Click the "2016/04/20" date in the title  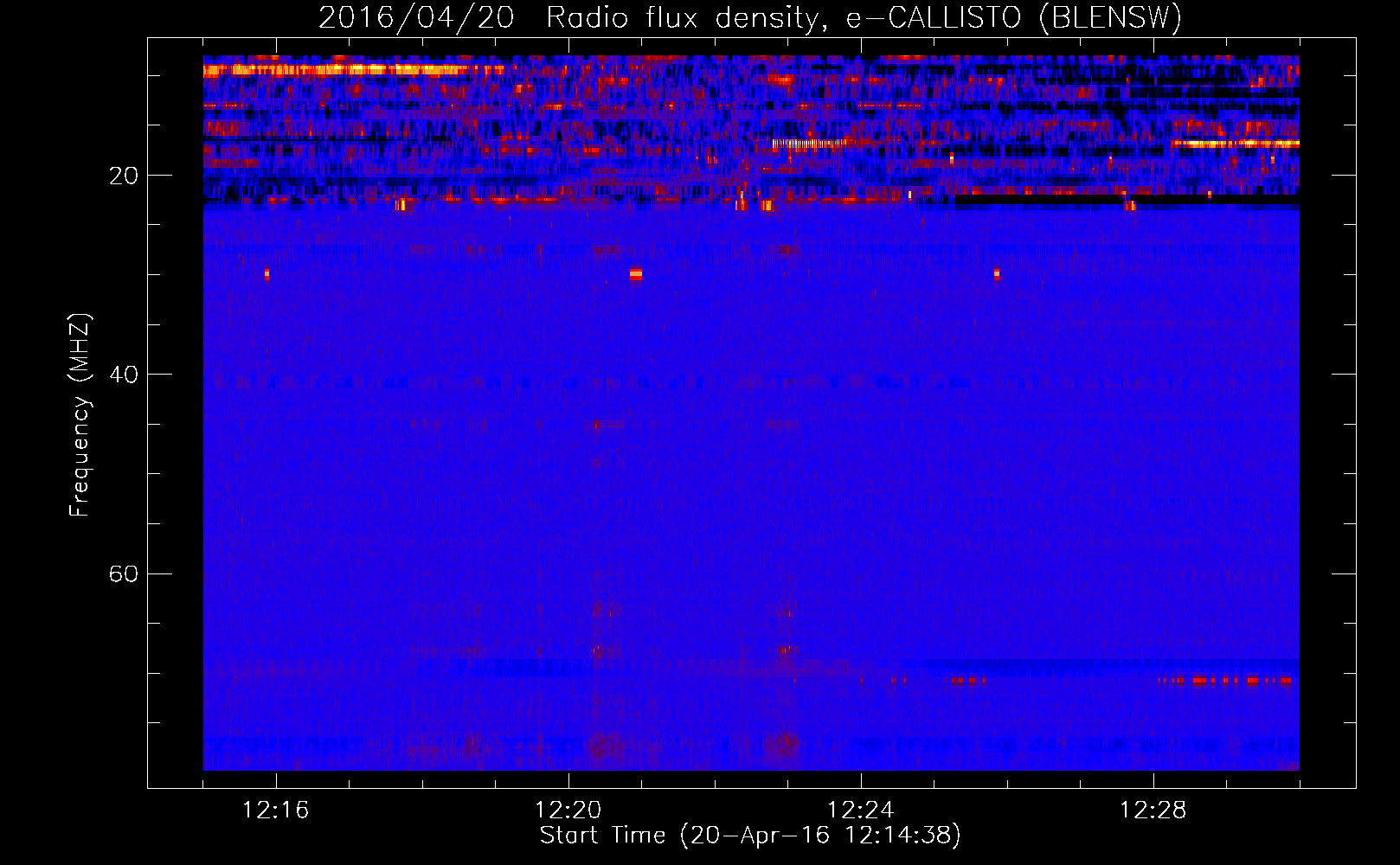[416, 18]
